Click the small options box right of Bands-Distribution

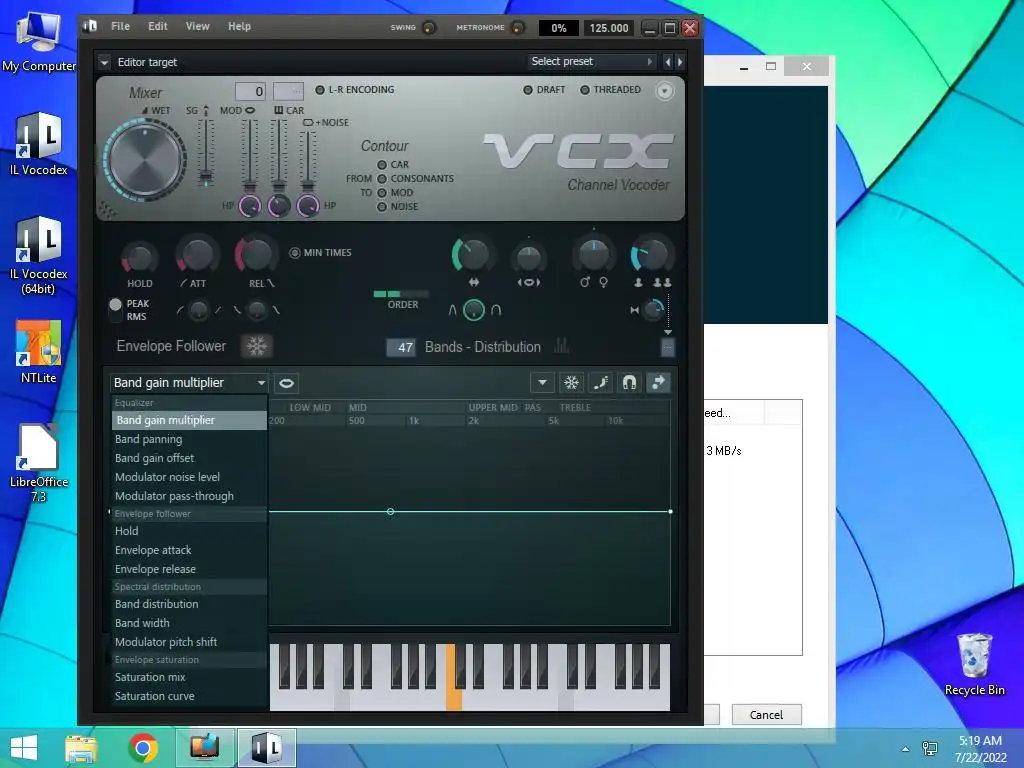667,347
